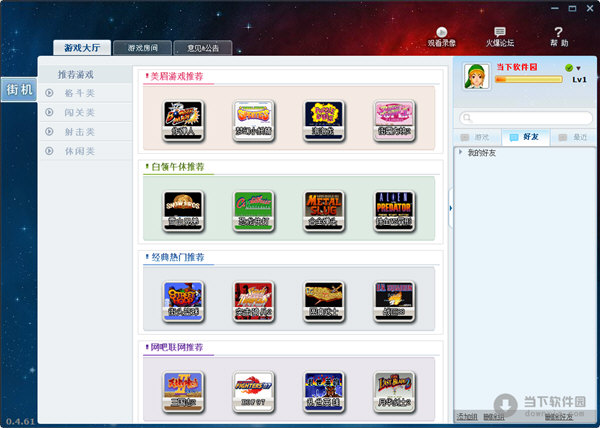Select the 好友 friends tab
Viewport: 600px width, 428px height.
[525, 137]
